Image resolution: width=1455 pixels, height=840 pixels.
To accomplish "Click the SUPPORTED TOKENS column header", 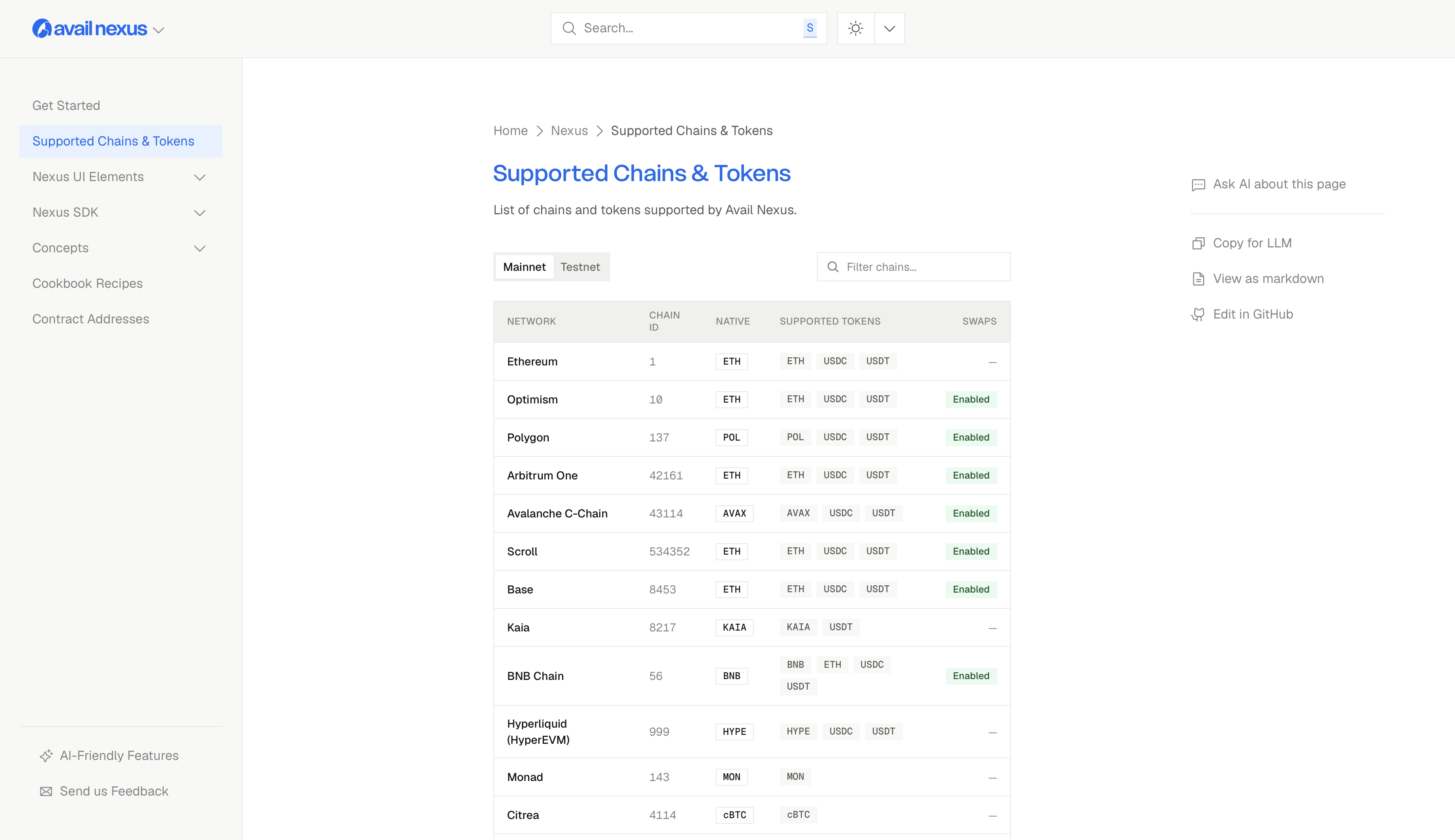I will point(830,321).
